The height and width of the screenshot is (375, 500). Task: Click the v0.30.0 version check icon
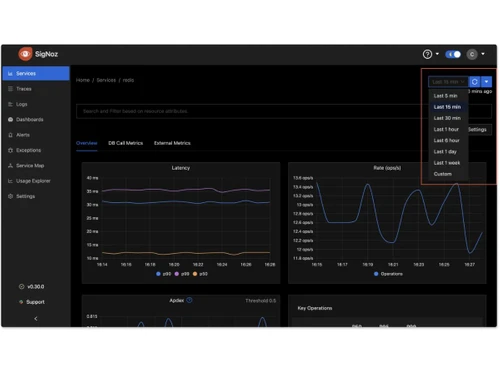[x=21, y=286]
